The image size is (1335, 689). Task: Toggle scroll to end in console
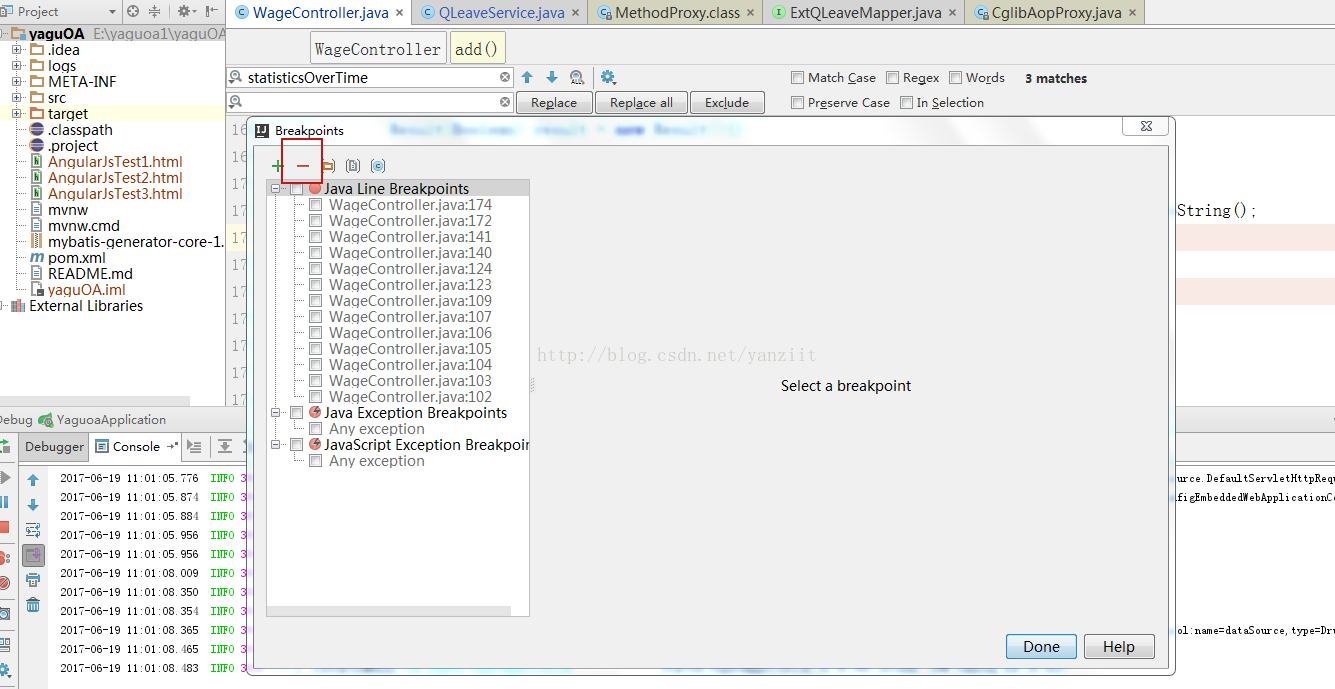pos(33,555)
